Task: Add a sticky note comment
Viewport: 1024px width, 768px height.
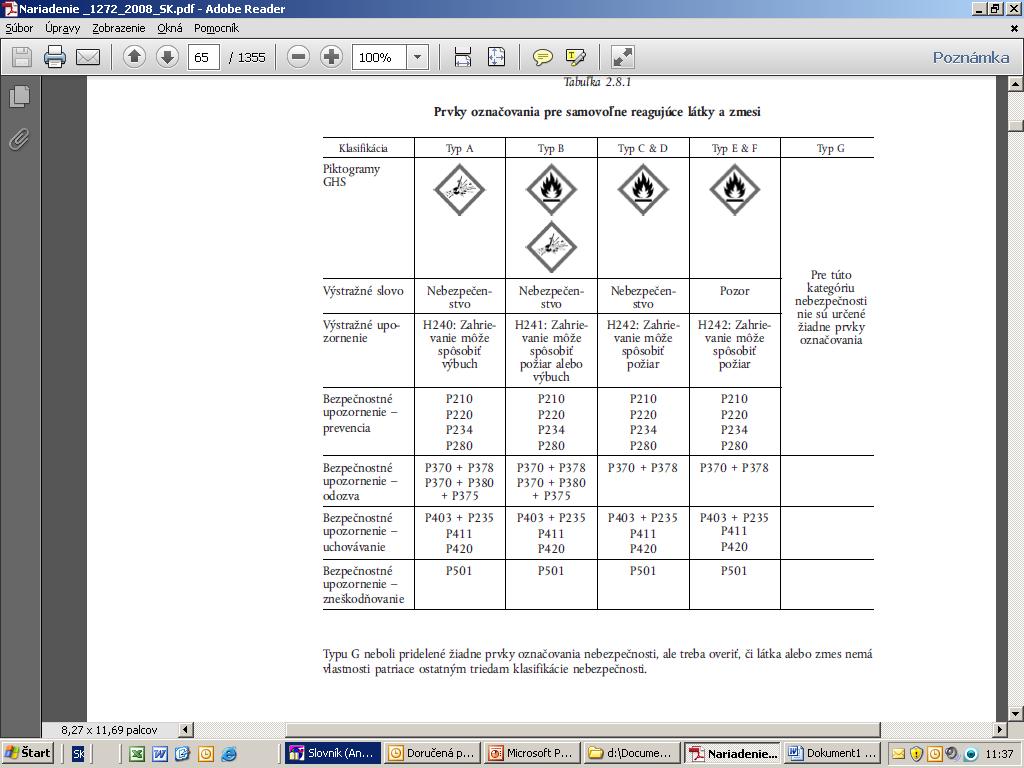Action: (543, 57)
